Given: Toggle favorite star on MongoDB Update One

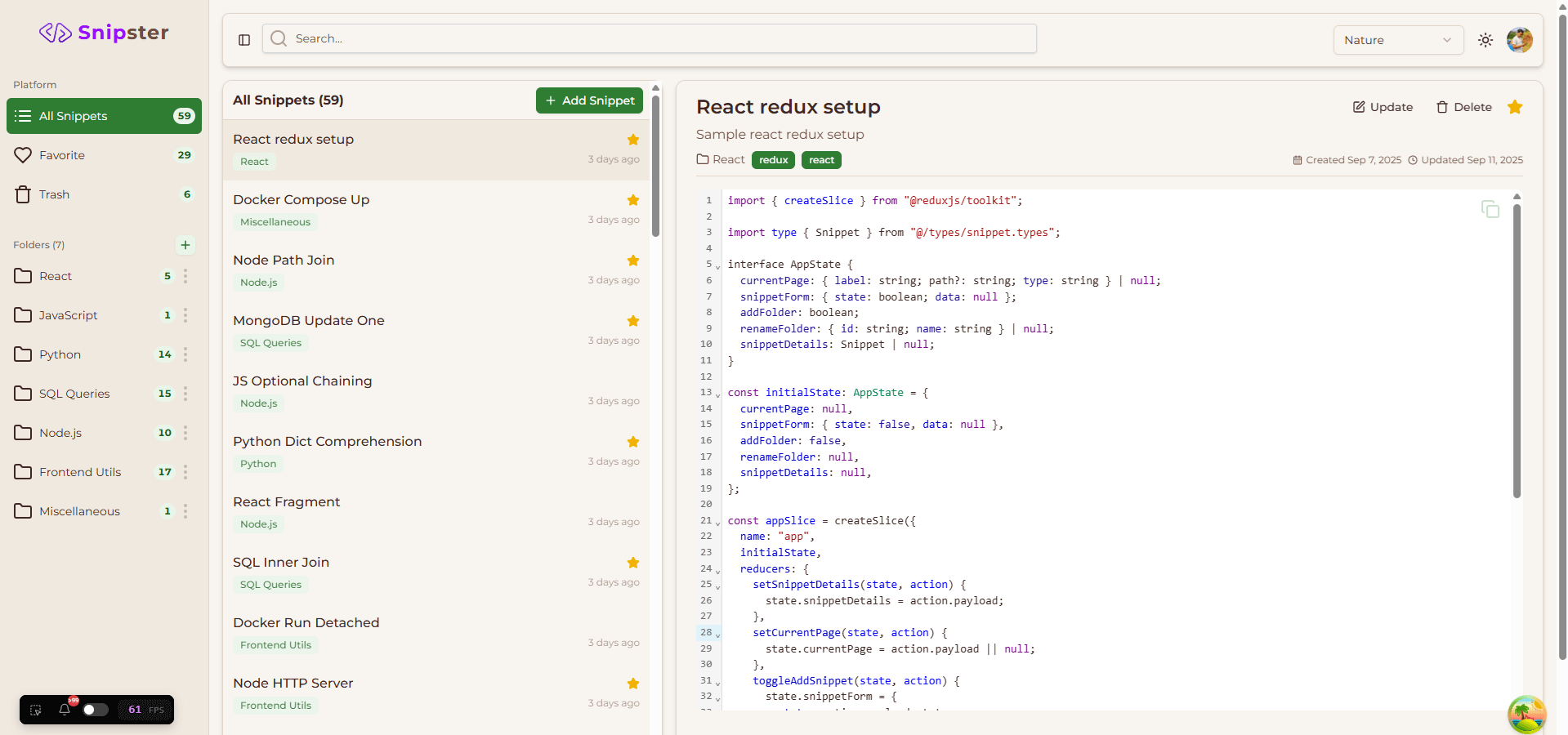Looking at the screenshot, I should click(633, 321).
